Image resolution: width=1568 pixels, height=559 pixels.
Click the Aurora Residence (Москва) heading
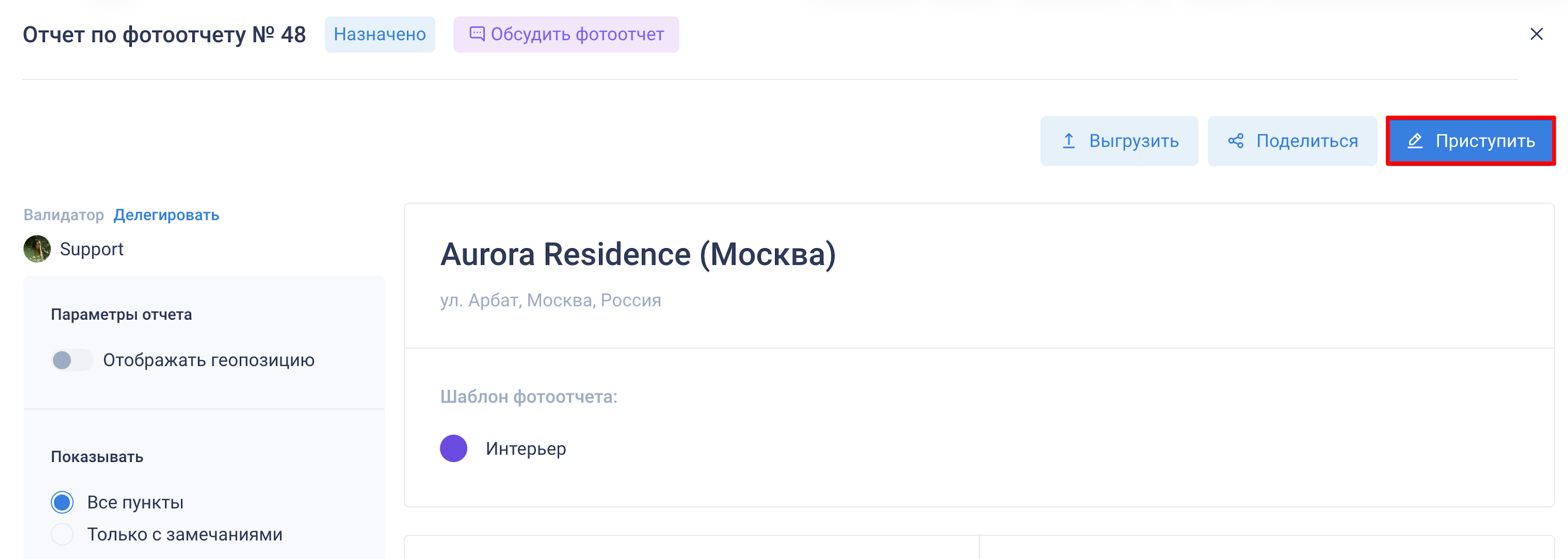coord(637,254)
